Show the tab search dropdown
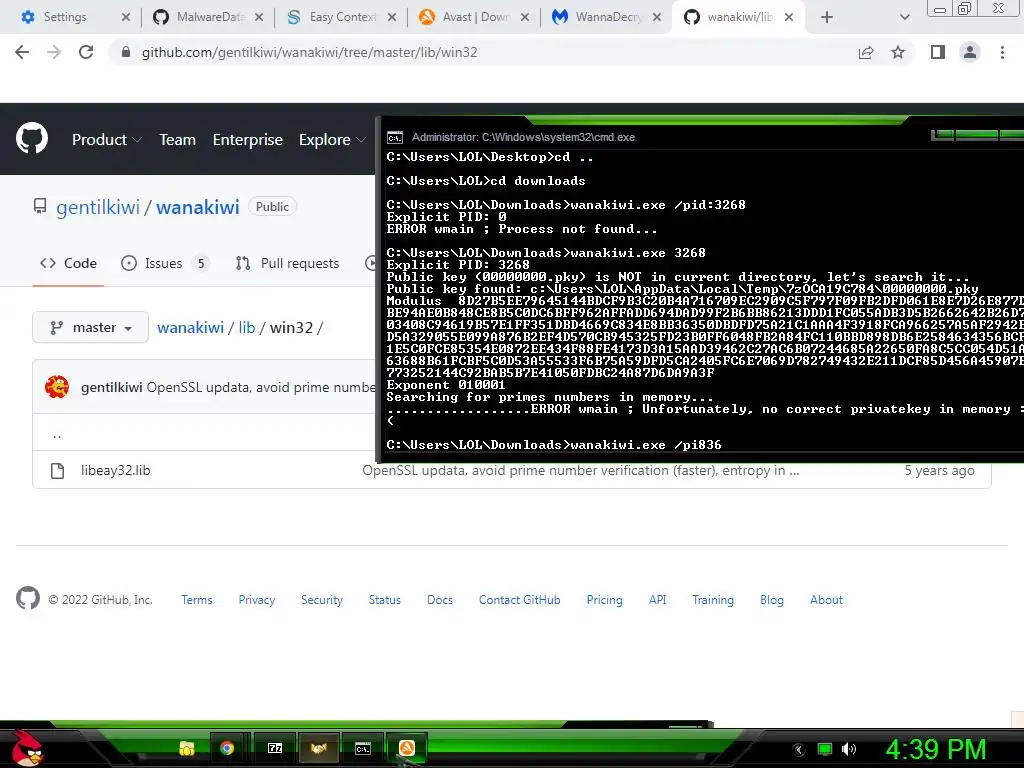The height and width of the screenshot is (768, 1024). (904, 17)
